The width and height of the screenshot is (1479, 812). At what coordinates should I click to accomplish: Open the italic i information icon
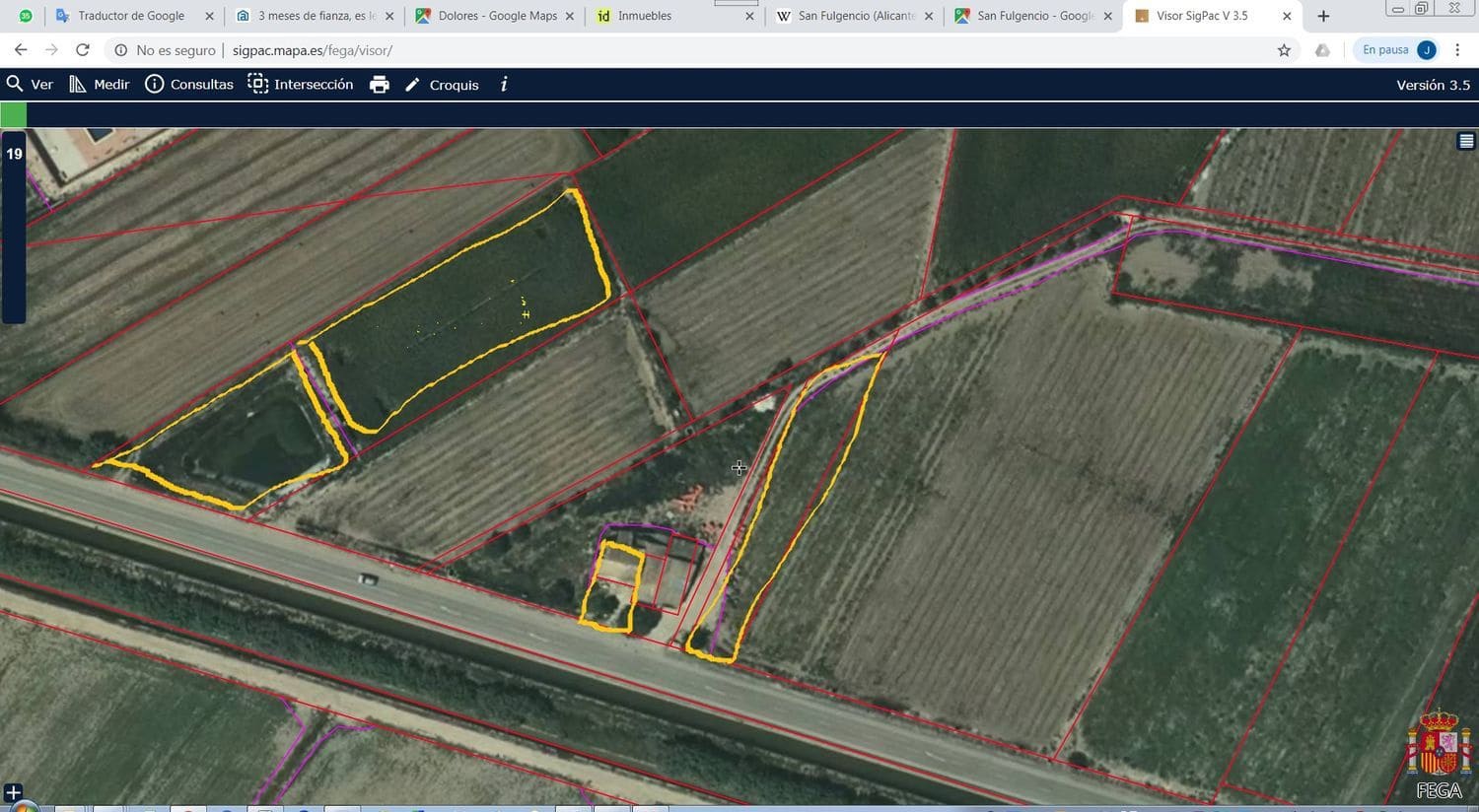point(504,85)
